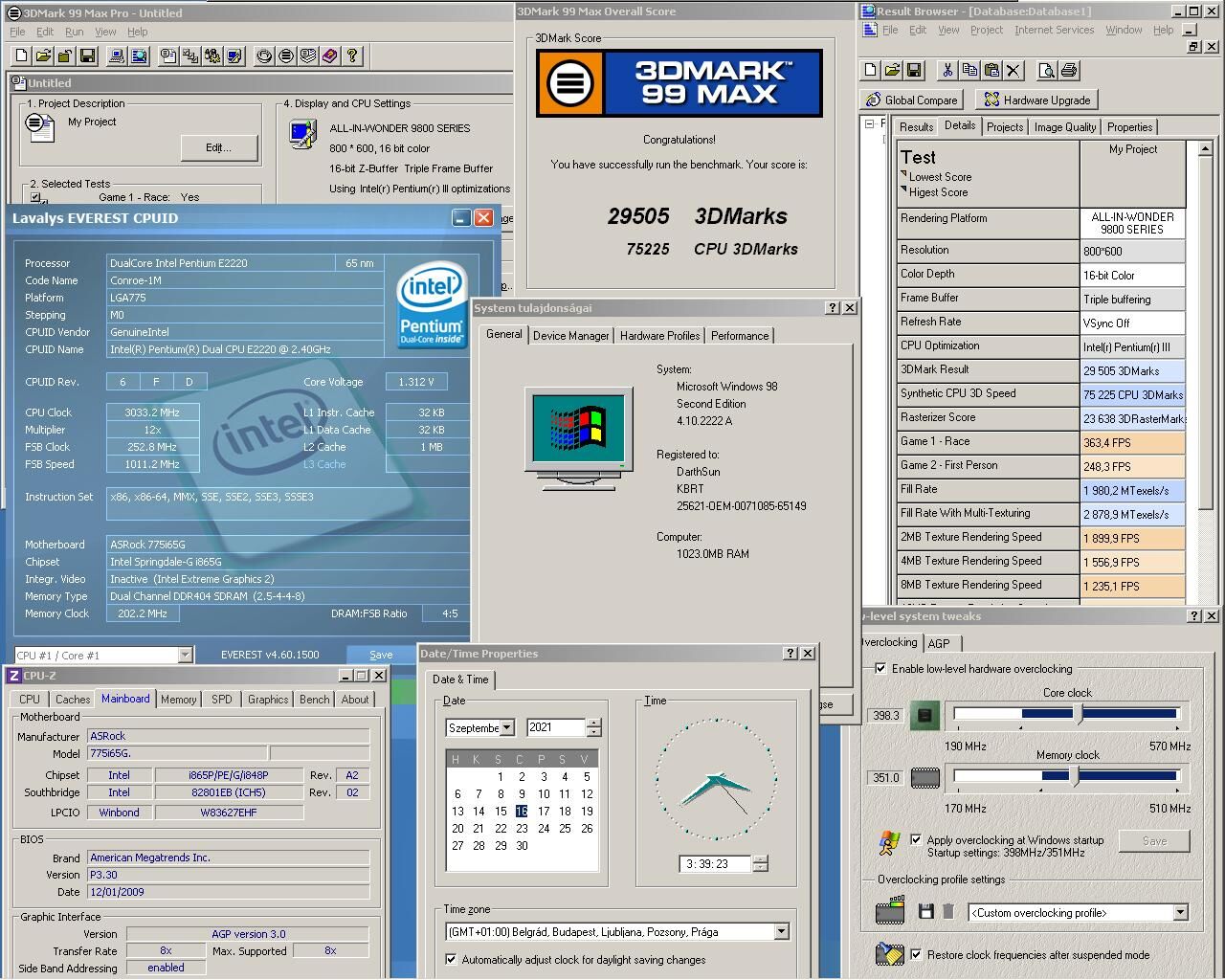Image resolution: width=1225 pixels, height=980 pixels.
Task: Click the GPU core chip icon beside Core clock
Action: click(x=924, y=714)
